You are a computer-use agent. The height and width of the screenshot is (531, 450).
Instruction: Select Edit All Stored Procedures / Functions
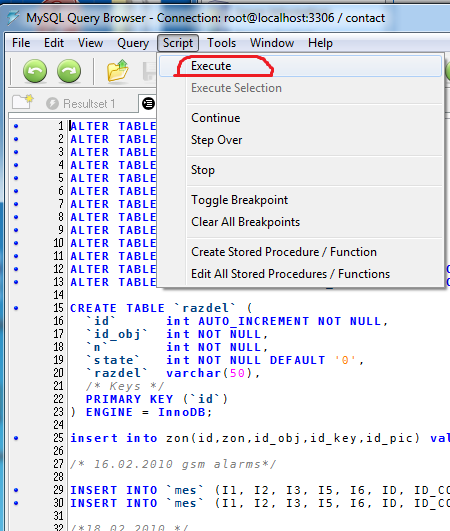pyautogui.click(x=300, y=274)
